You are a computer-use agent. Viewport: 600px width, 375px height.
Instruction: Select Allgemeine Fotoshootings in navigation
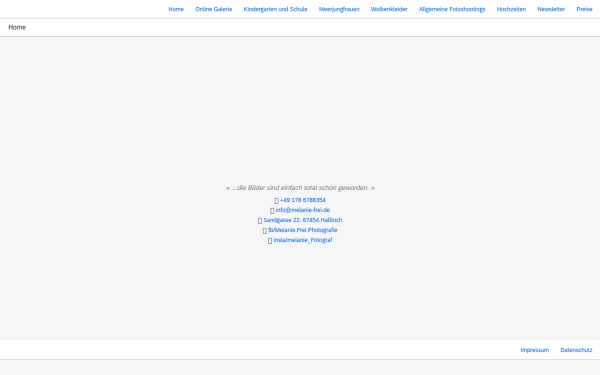pos(452,9)
